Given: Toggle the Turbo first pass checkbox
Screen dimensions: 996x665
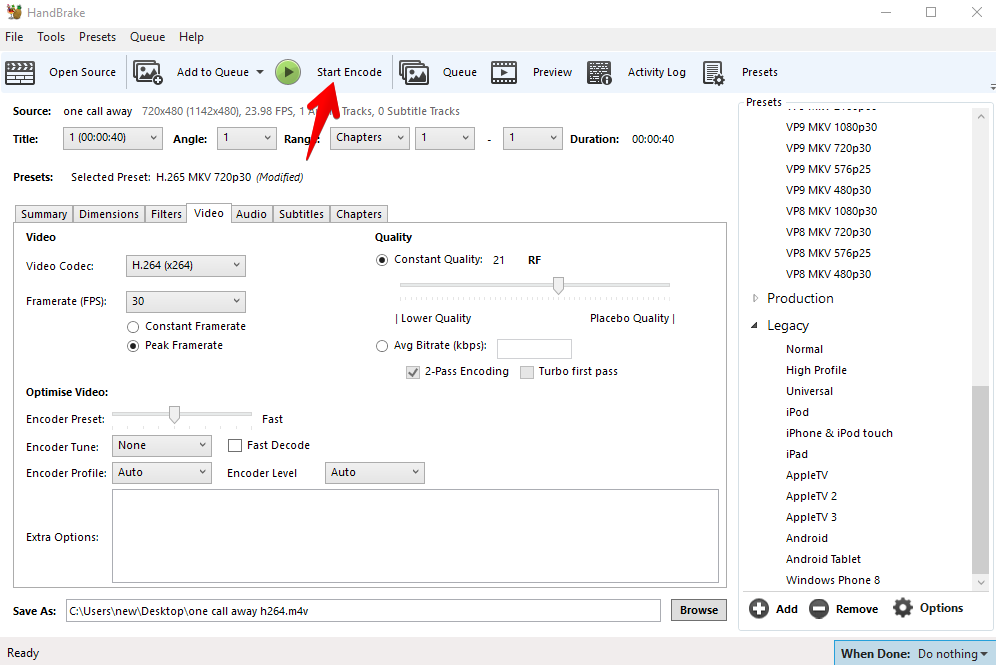Looking at the screenshot, I should coord(527,372).
